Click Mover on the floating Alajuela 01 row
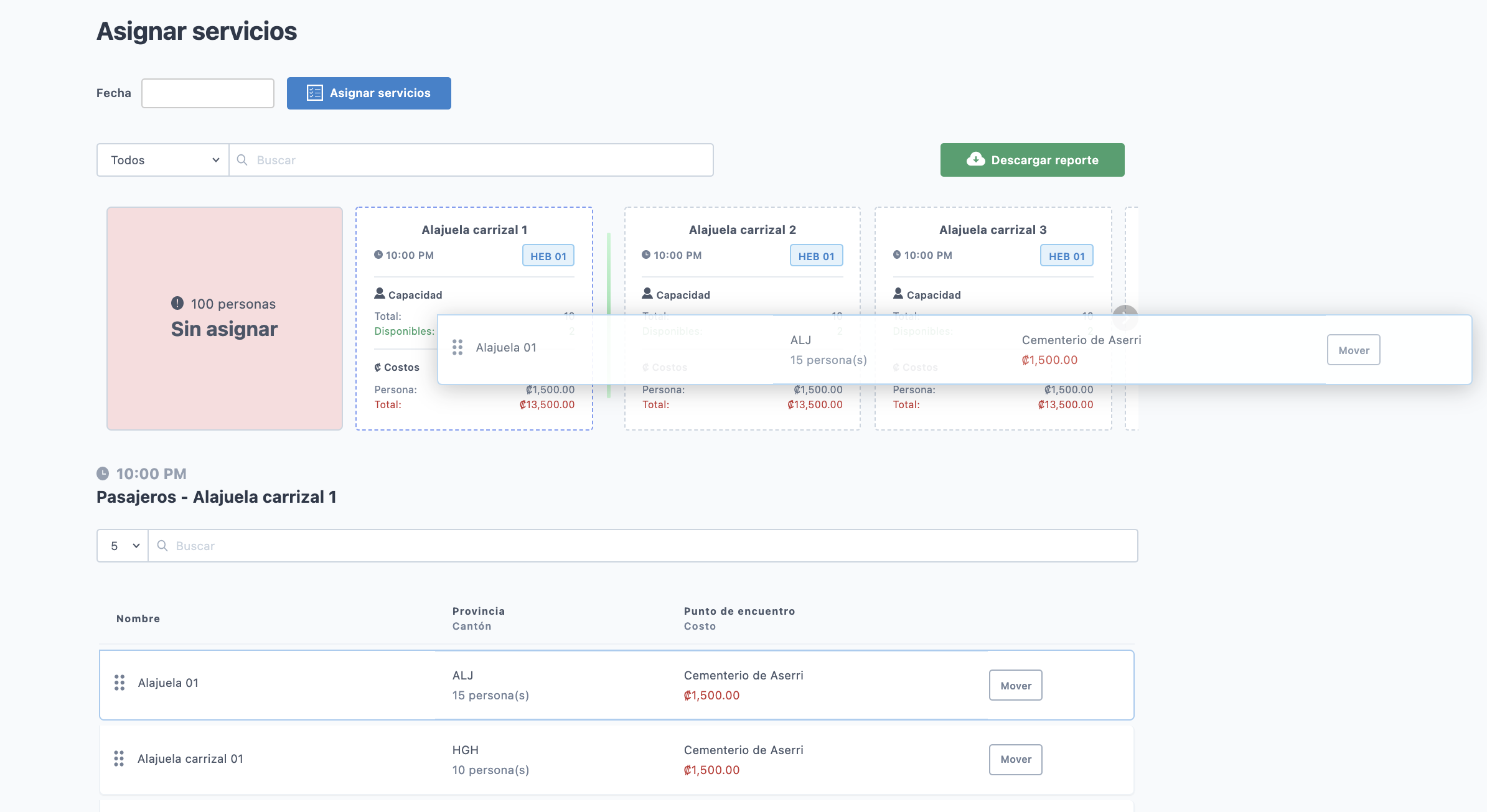Viewport: 1487px width, 812px height. (x=1353, y=350)
